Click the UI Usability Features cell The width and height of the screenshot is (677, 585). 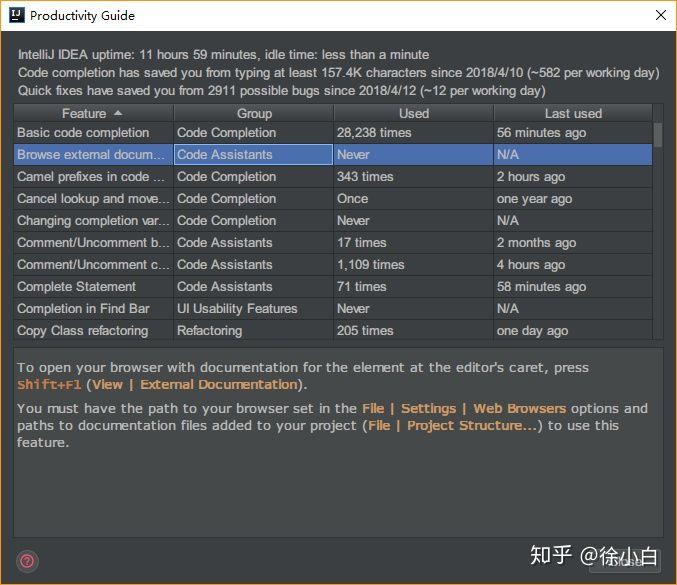pyautogui.click(x=254, y=309)
